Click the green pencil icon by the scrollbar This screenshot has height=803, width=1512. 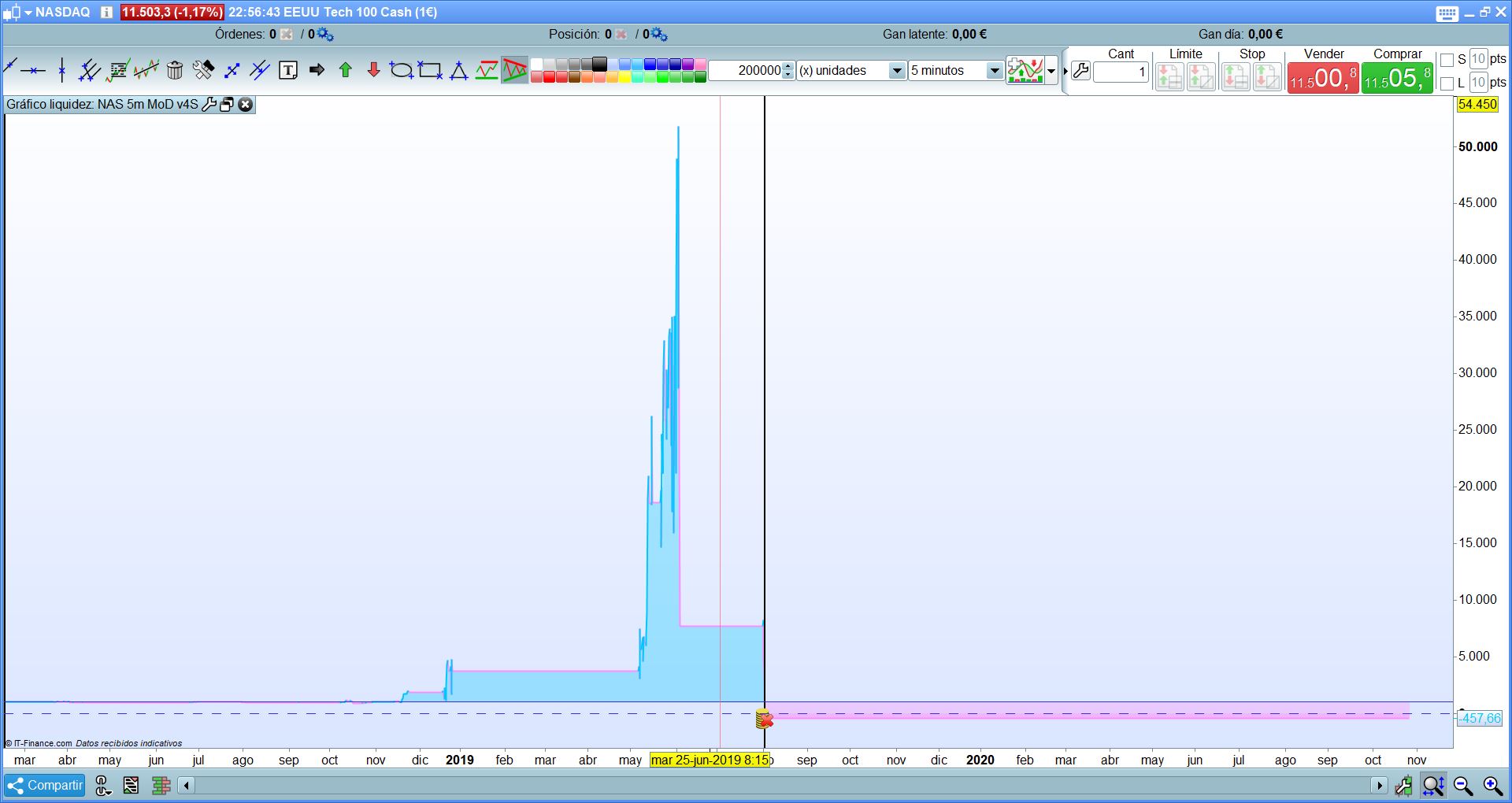coord(1403,786)
